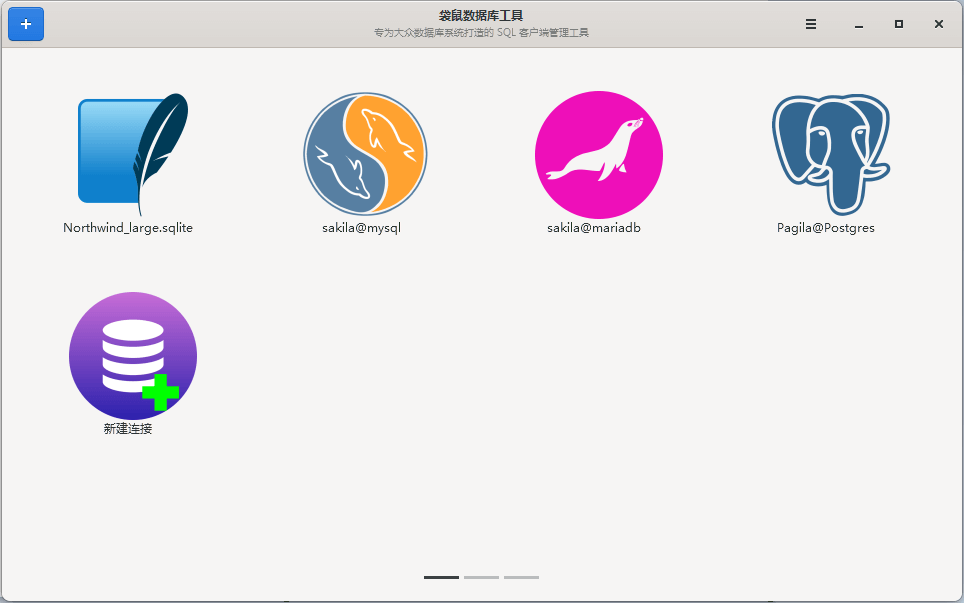Open the hamburger main menu
The height and width of the screenshot is (603, 964).
[x=811, y=24]
